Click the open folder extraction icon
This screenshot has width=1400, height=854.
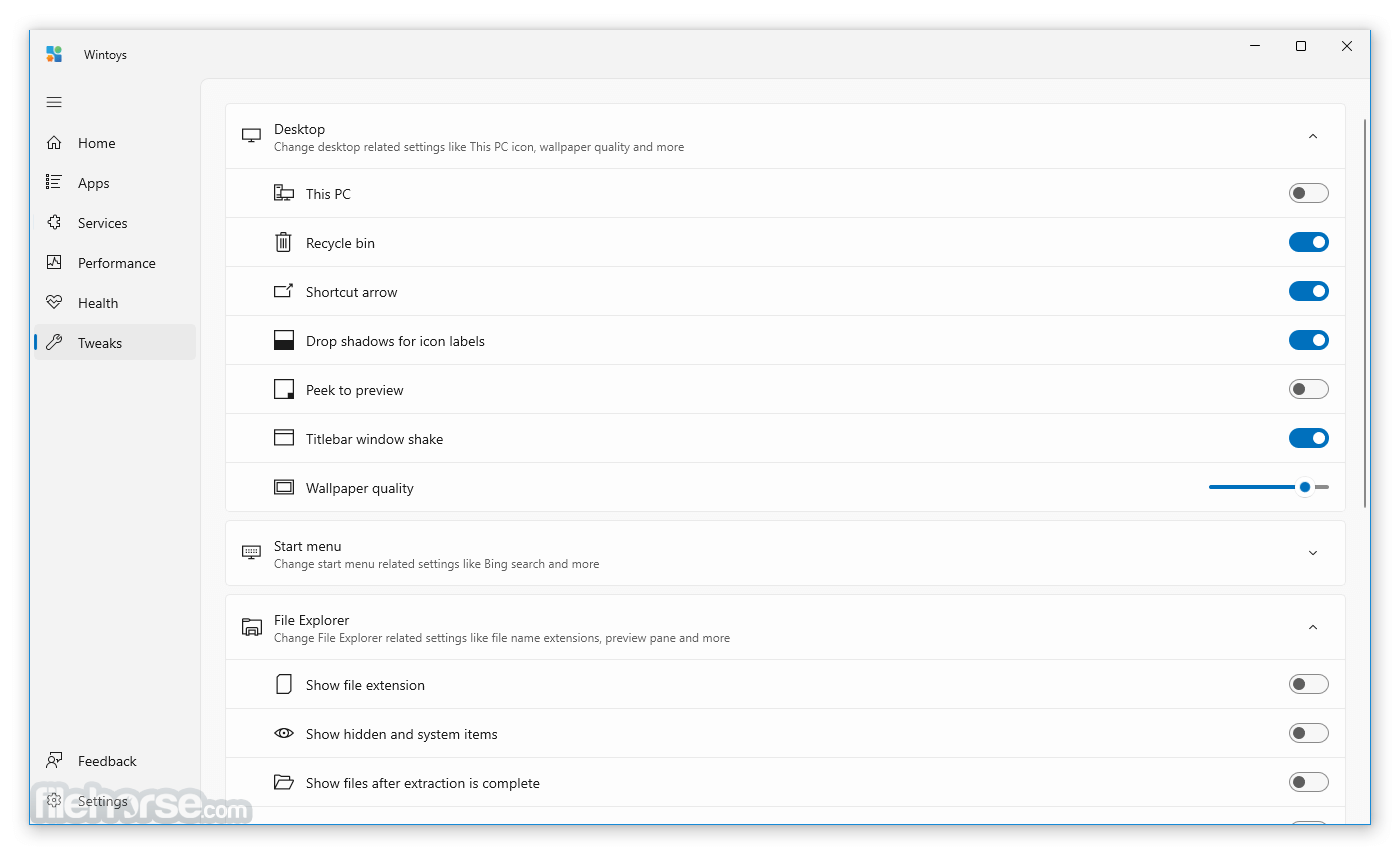click(284, 782)
